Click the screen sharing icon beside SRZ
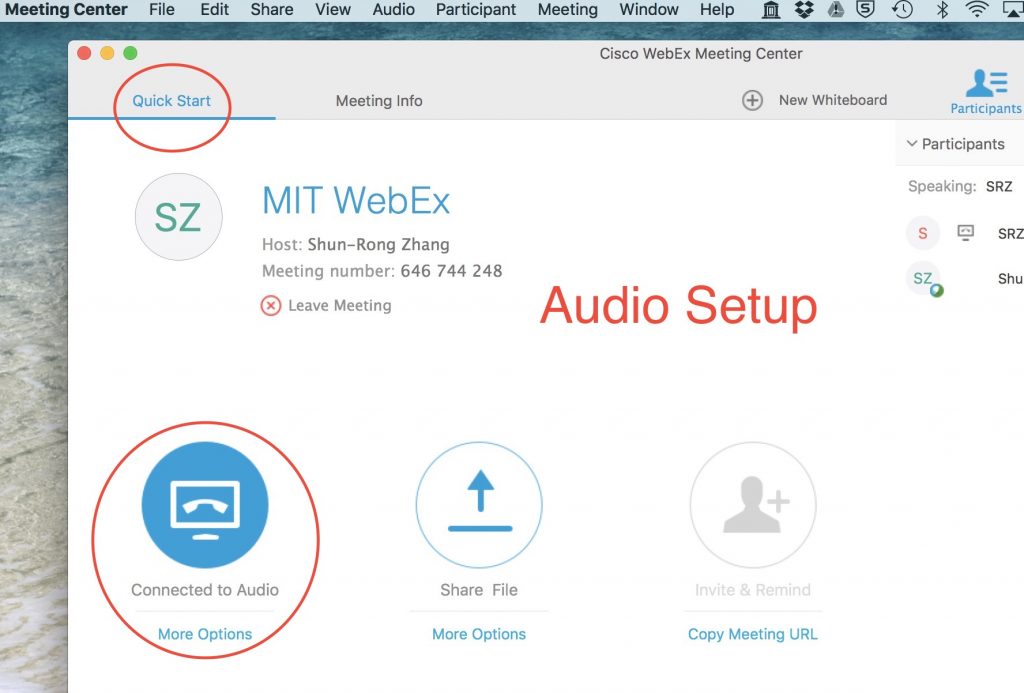The height and width of the screenshot is (693, 1024). (963, 233)
